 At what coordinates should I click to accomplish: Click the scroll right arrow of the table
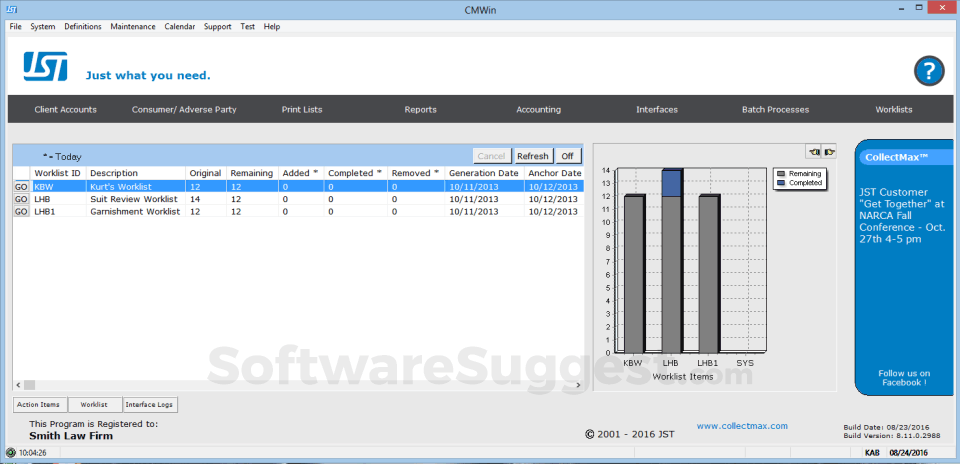[577, 385]
